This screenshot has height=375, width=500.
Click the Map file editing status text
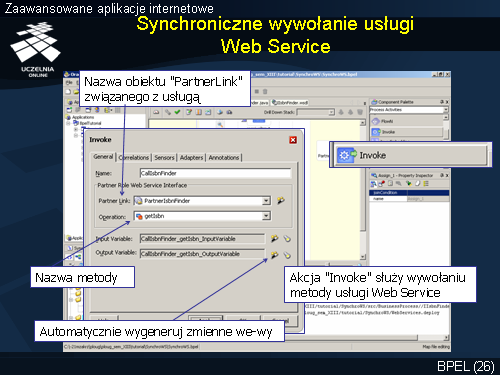pyautogui.click(x=436, y=347)
